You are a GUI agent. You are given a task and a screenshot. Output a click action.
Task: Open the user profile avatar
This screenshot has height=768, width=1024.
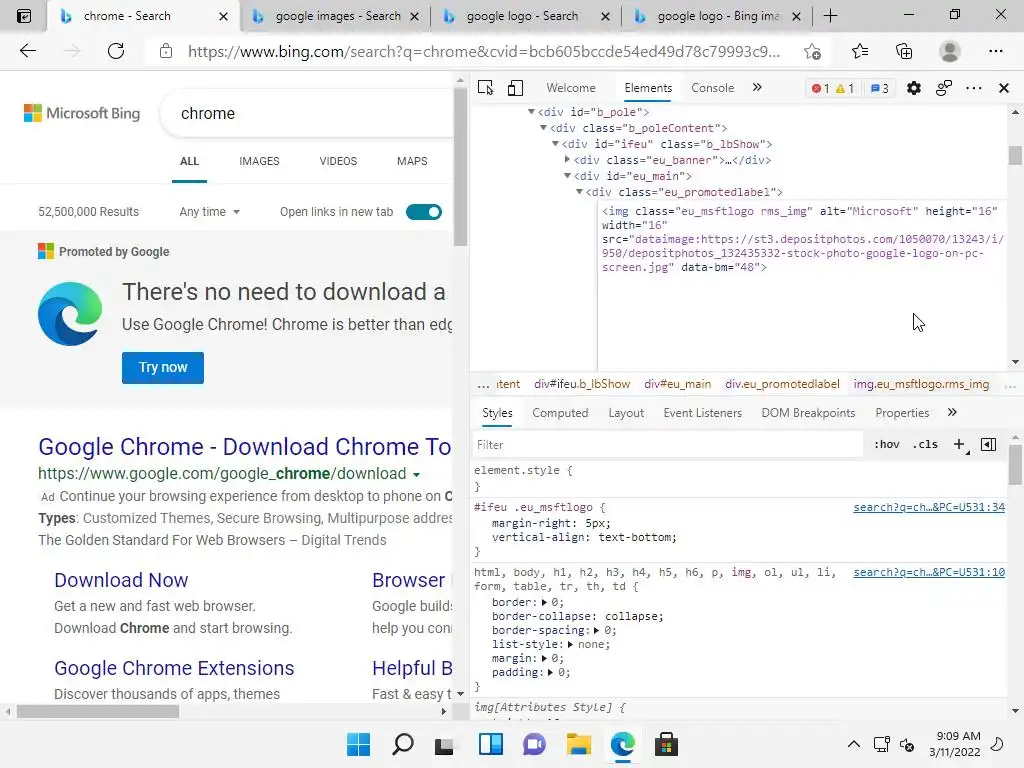pyautogui.click(x=950, y=51)
